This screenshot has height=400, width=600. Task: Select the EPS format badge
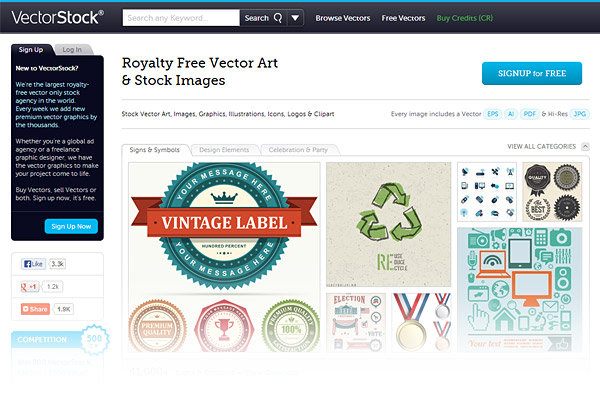493,115
